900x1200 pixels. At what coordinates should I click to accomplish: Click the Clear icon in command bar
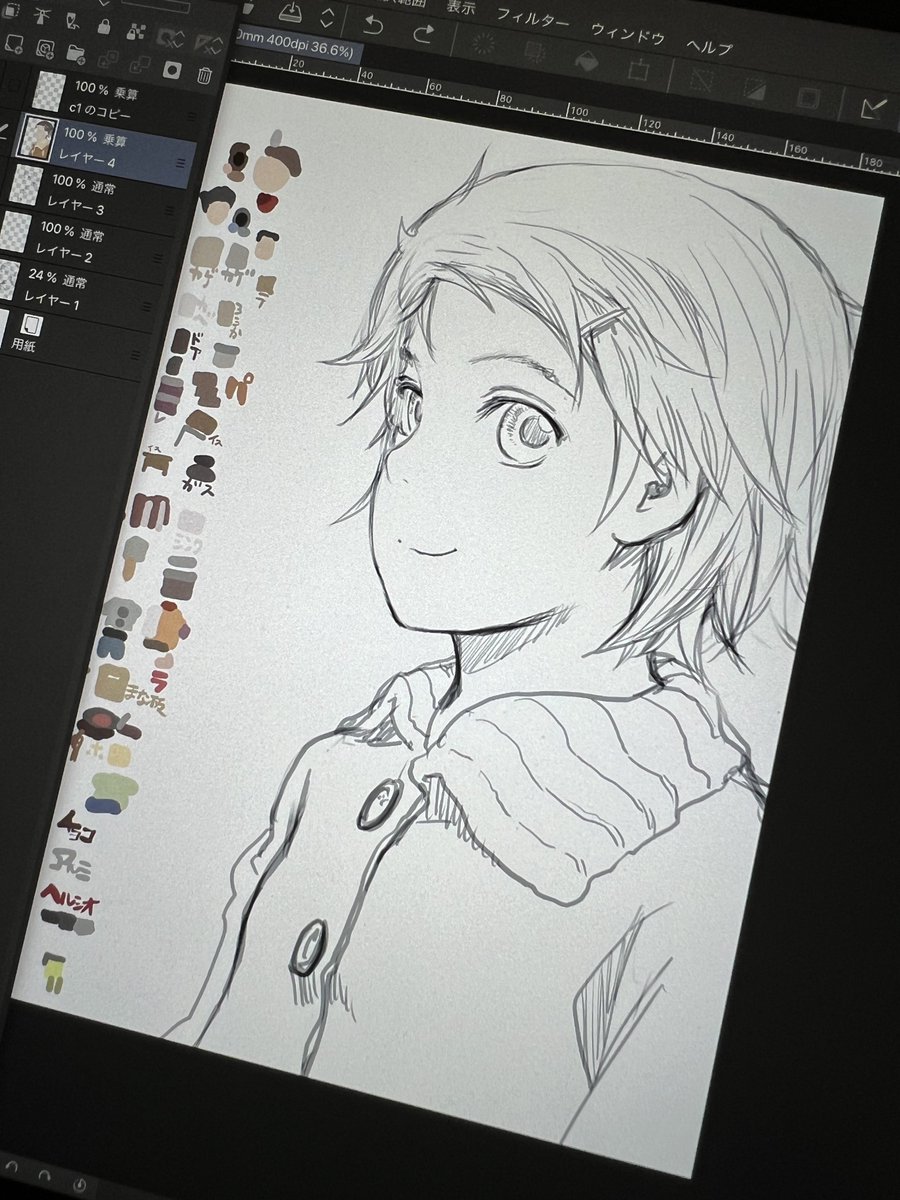pyautogui.click(x=486, y=43)
